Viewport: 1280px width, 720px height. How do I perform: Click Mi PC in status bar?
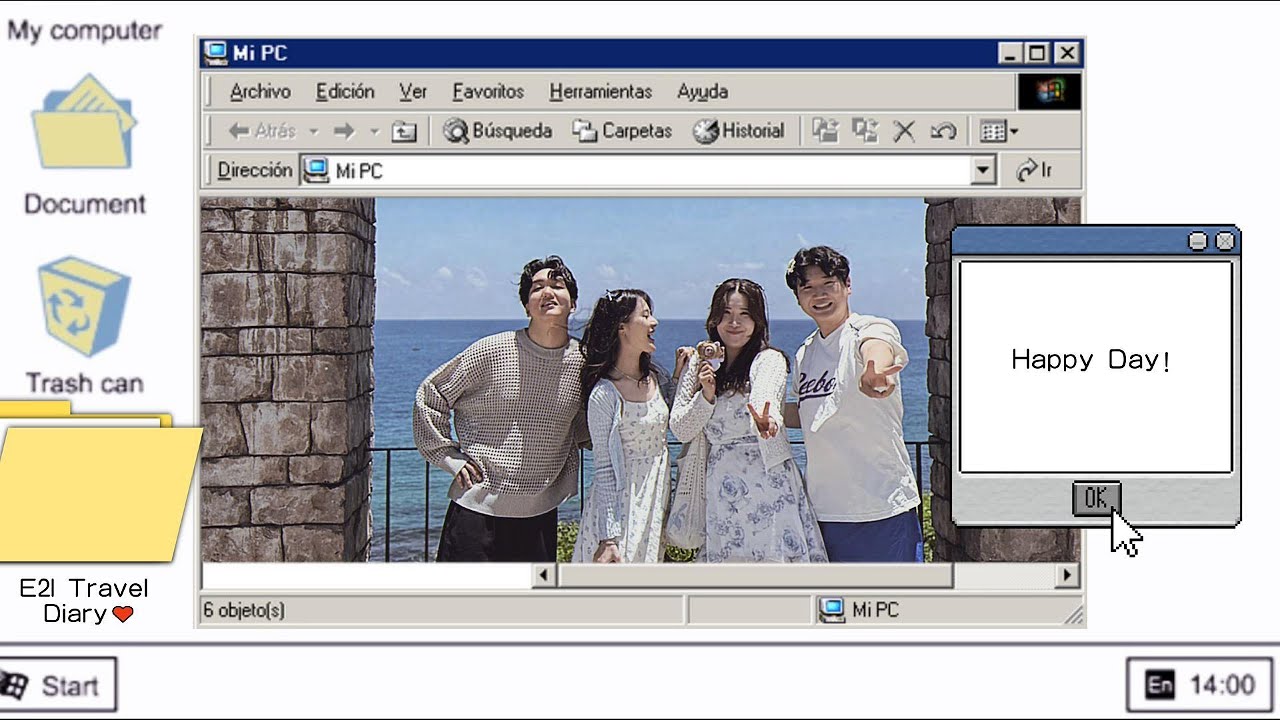click(x=859, y=610)
